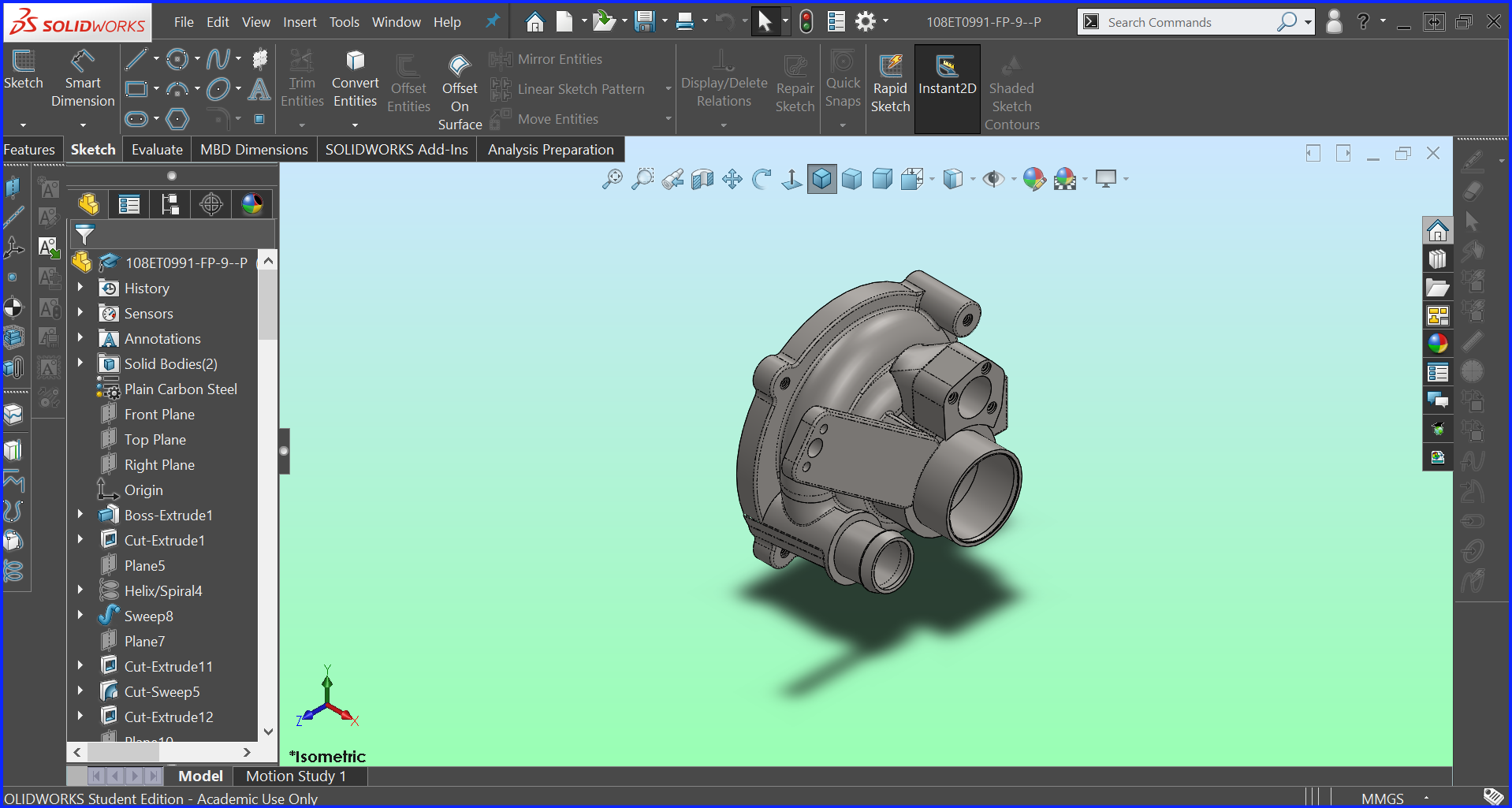Open the Tools menu
Image resolution: width=1512 pixels, height=808 pixels.
click(344, 22)
